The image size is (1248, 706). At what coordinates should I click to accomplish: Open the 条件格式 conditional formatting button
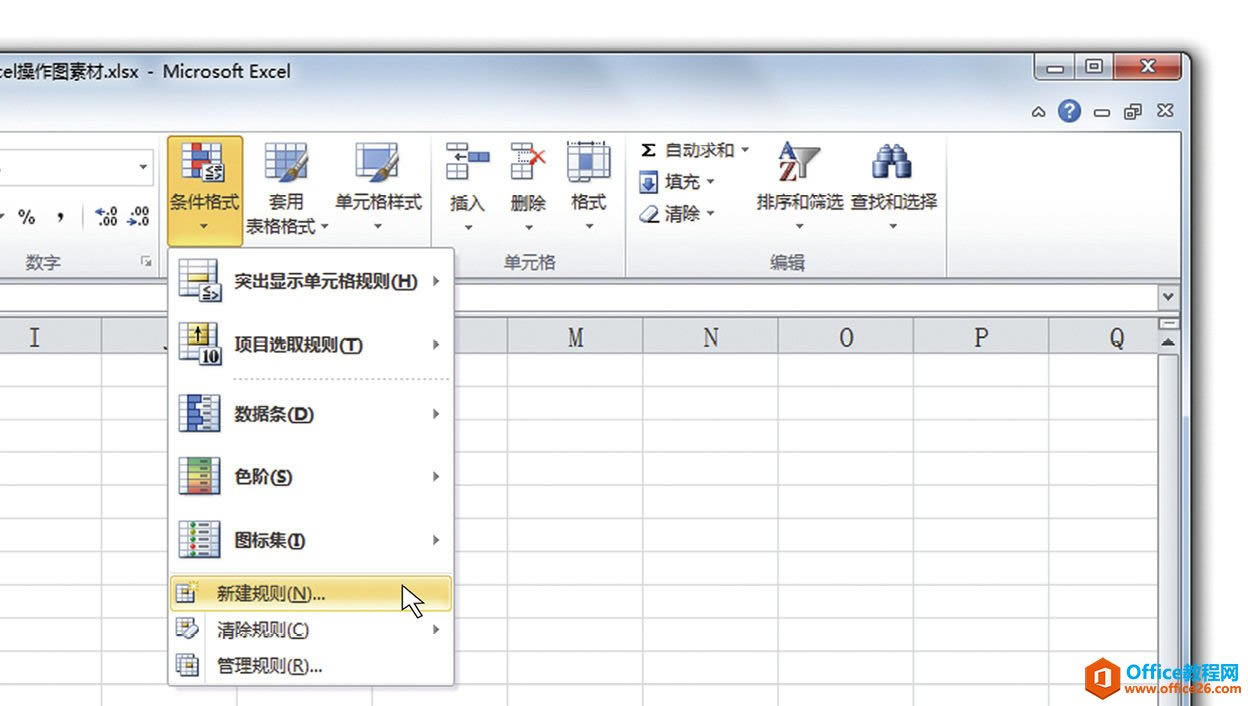205,190
